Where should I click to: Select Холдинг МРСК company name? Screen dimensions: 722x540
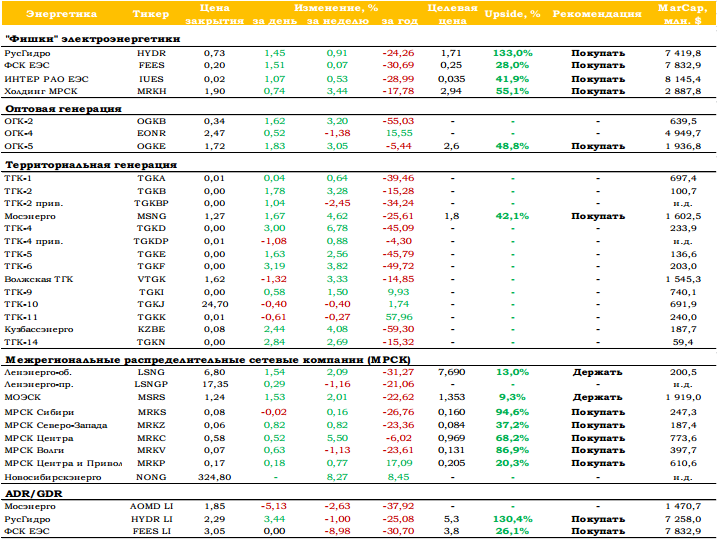pos(41,91)
